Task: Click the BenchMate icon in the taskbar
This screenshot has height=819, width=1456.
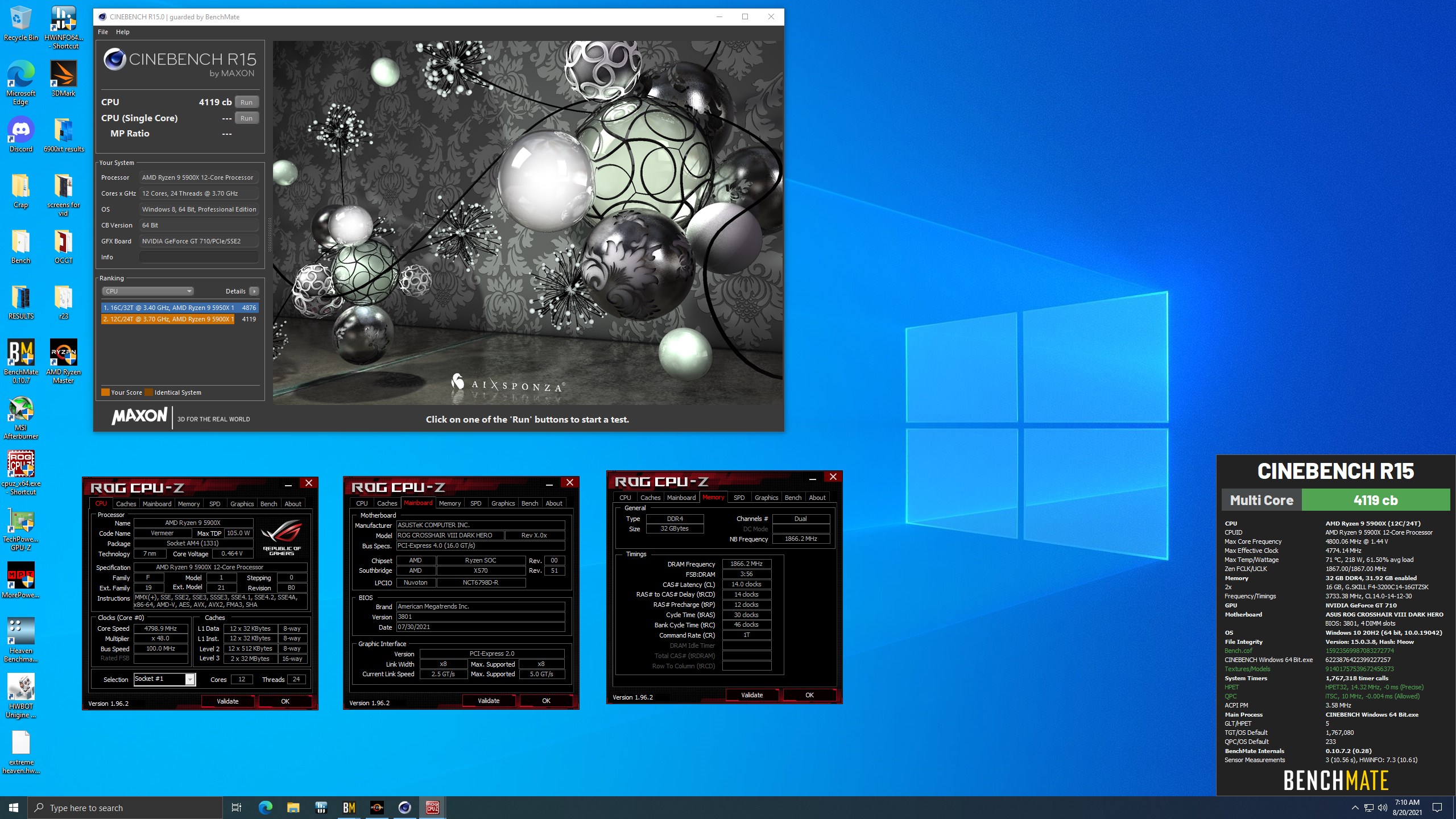Action: tap(349, 808)
